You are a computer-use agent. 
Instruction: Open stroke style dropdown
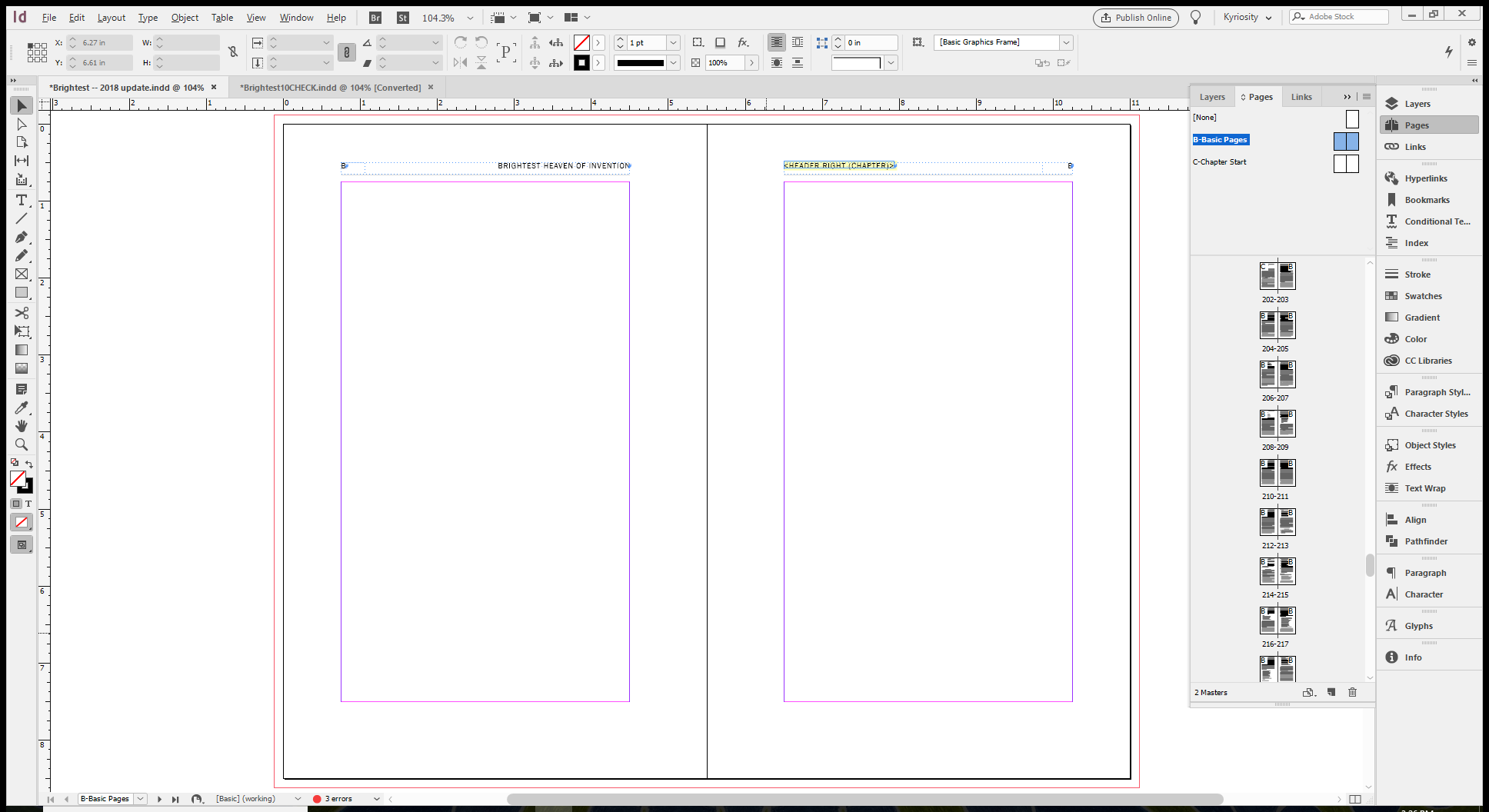pos(673,63)
